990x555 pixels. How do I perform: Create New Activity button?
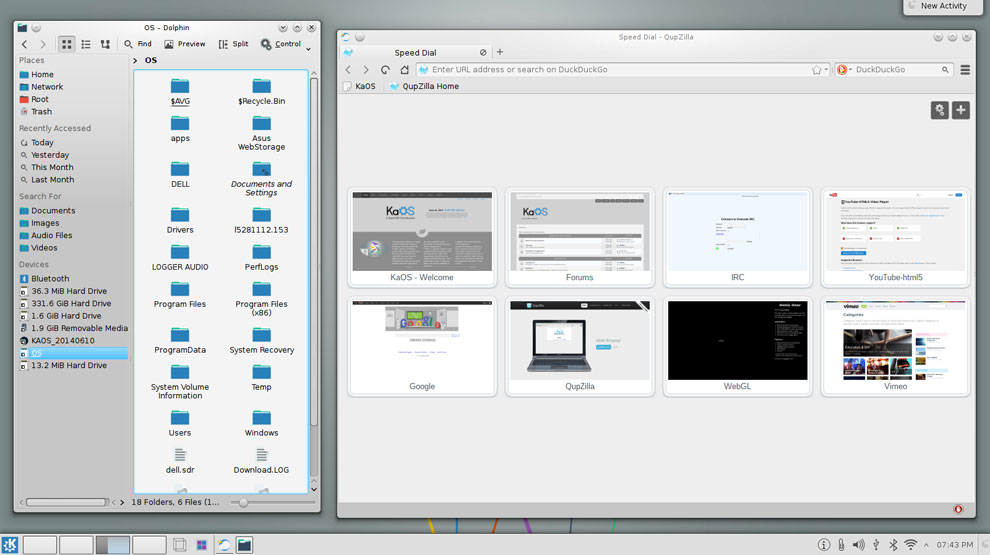point(943,6)
